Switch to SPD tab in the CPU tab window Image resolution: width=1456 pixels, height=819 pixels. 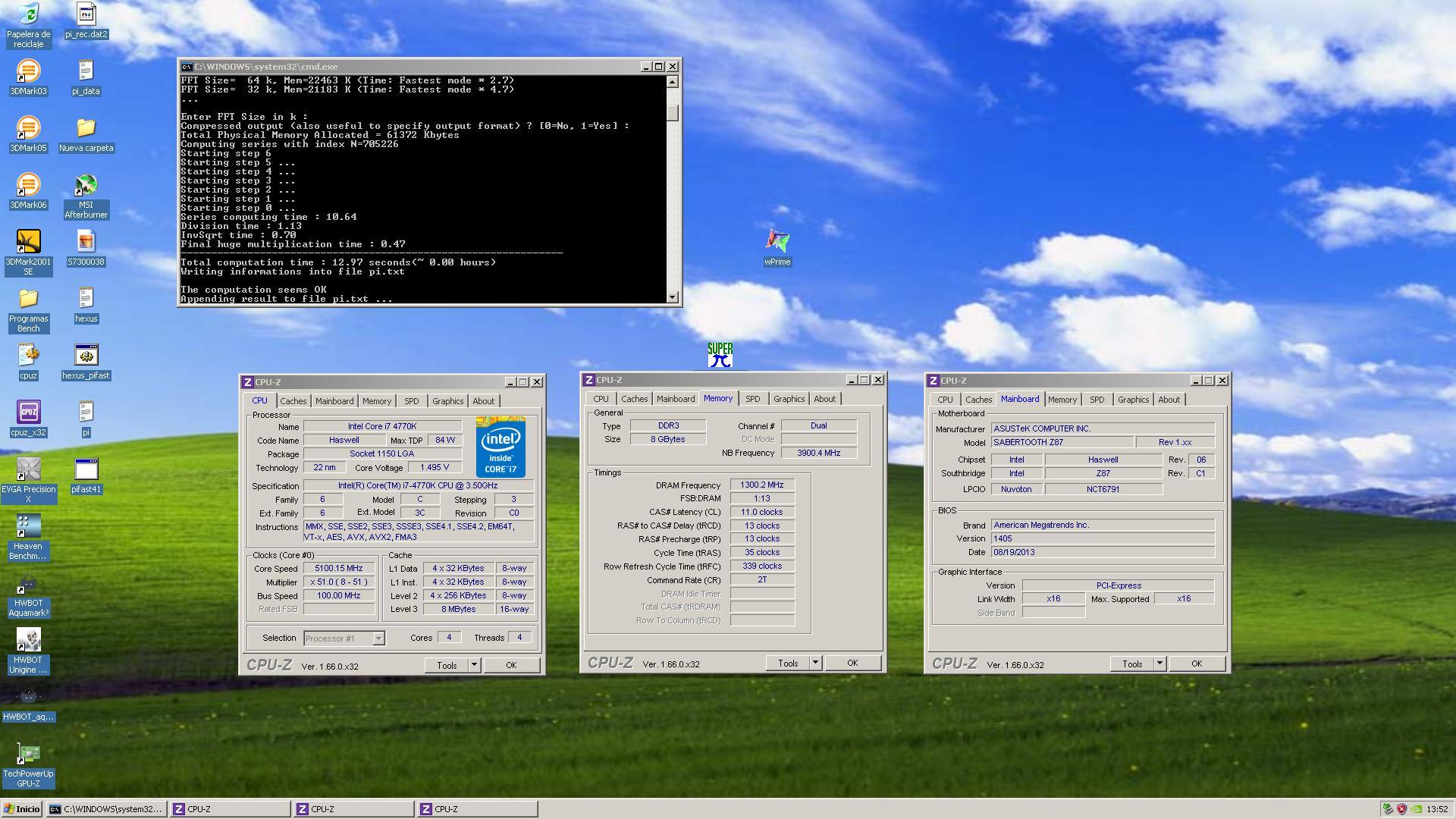pos(411,401)
